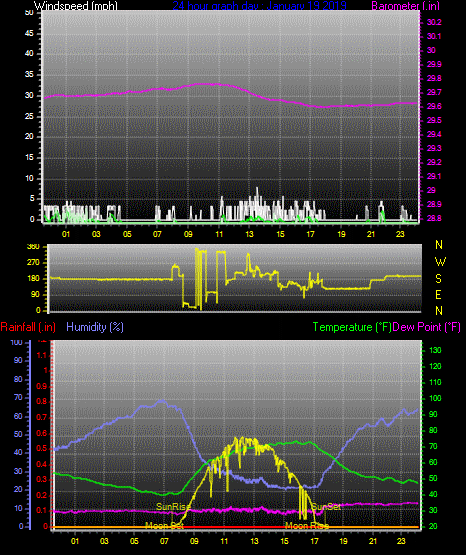Click '1.1' on the rainfall axis
Viewport: 466px width, 555px height.
(42, 355)
